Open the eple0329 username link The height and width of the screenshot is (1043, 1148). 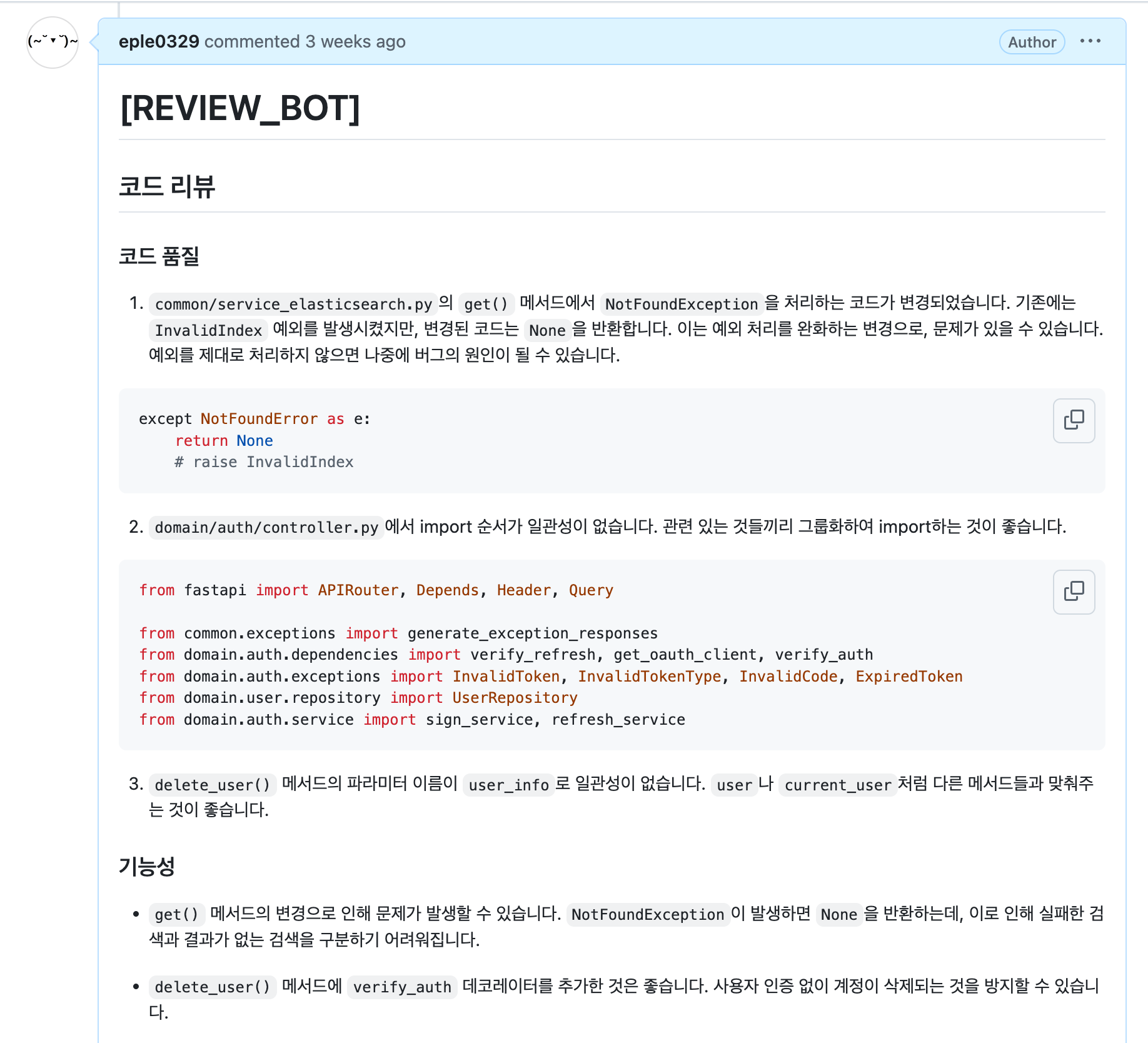(159, 41)
